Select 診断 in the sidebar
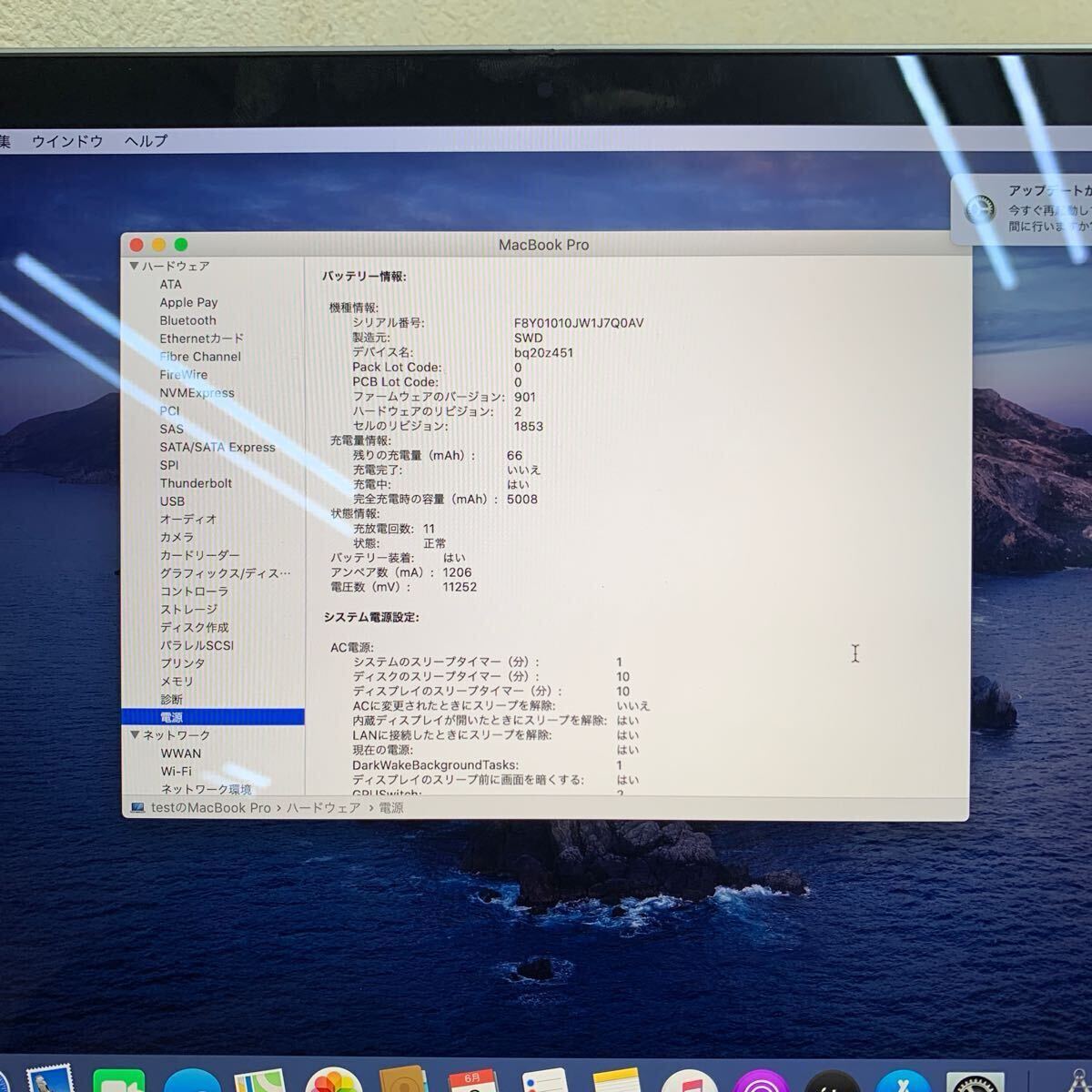 pos(171,700)
